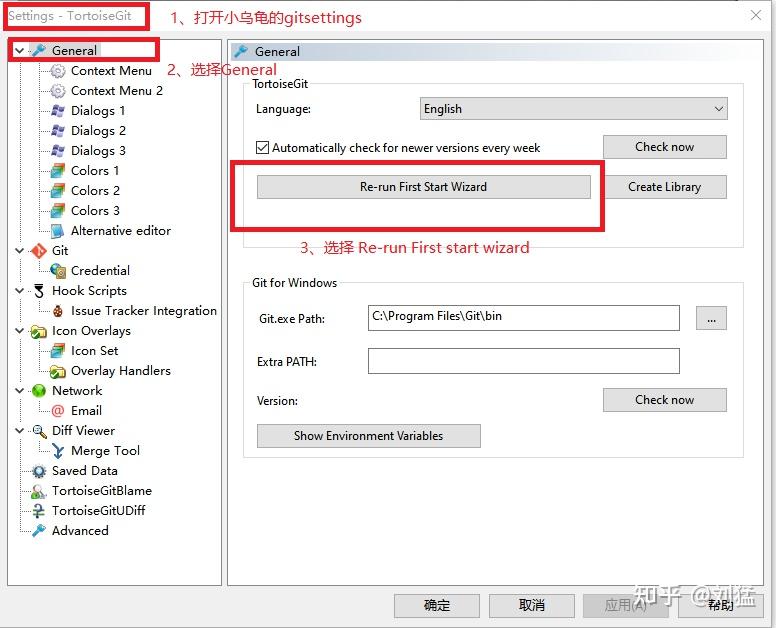Open Hook Scripts via its hook icon
Screen dimensions: 776x628
click(x=39, y=291)
